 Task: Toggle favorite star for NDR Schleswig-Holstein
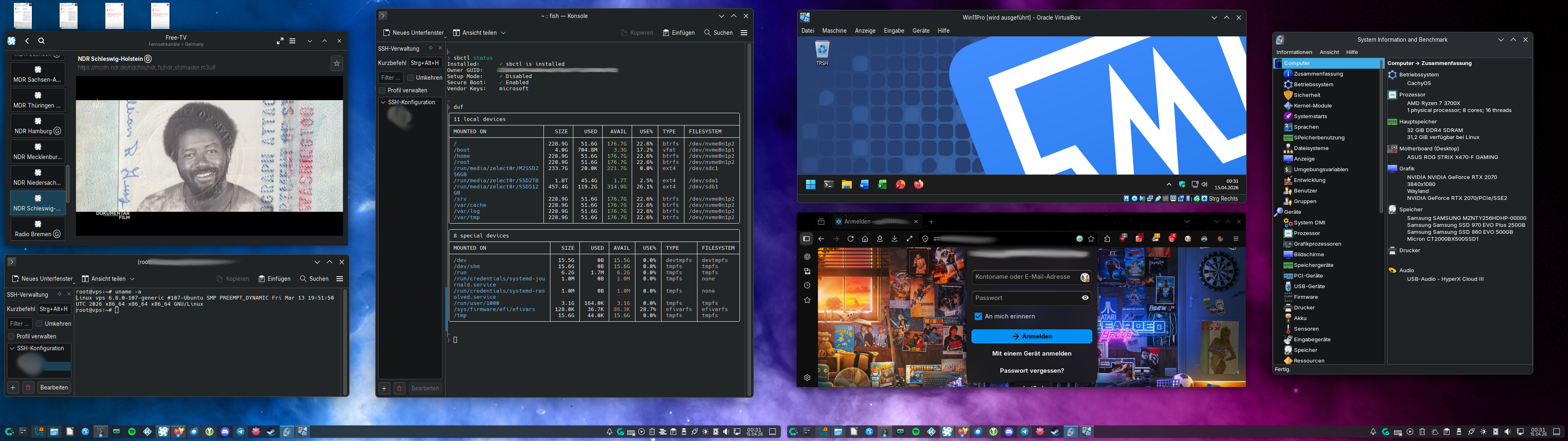tap(336, 63)
